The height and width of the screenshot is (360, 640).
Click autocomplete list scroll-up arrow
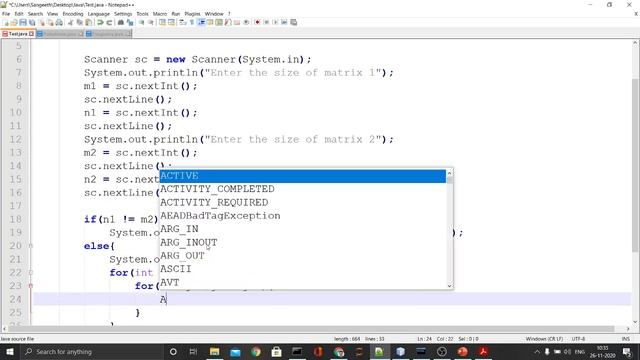[449, 173]
